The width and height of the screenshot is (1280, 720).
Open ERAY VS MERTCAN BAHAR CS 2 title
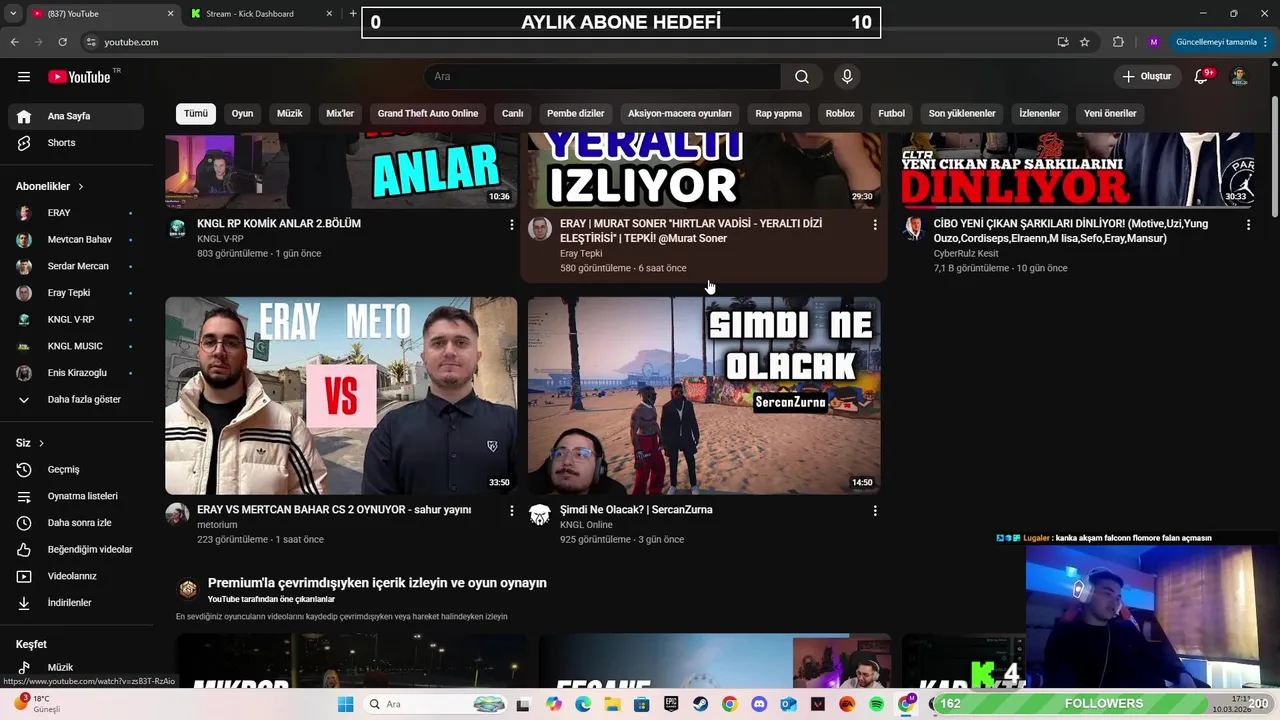coord(334,510)
